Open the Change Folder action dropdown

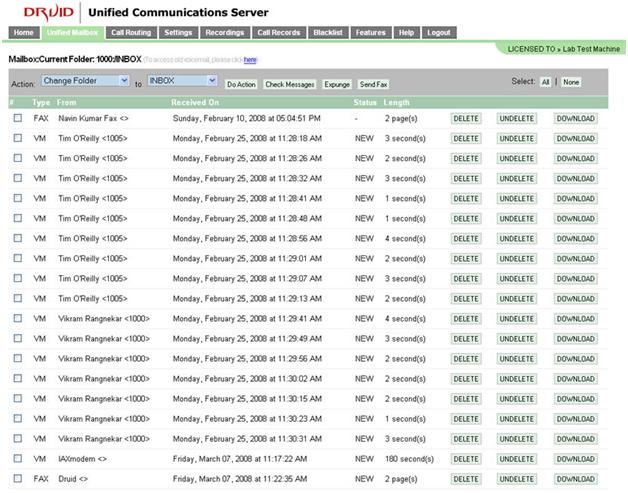click(86, 81)
